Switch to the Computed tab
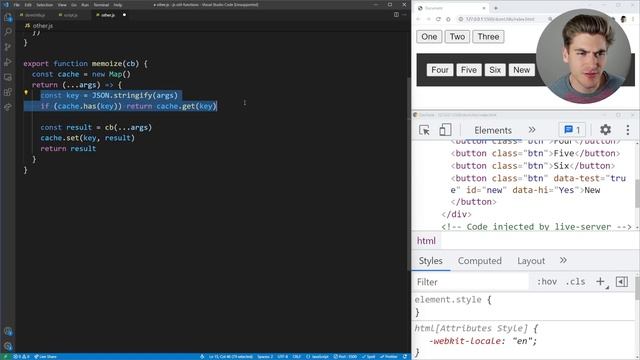640x360 pixels. click(x=480, y=261)
